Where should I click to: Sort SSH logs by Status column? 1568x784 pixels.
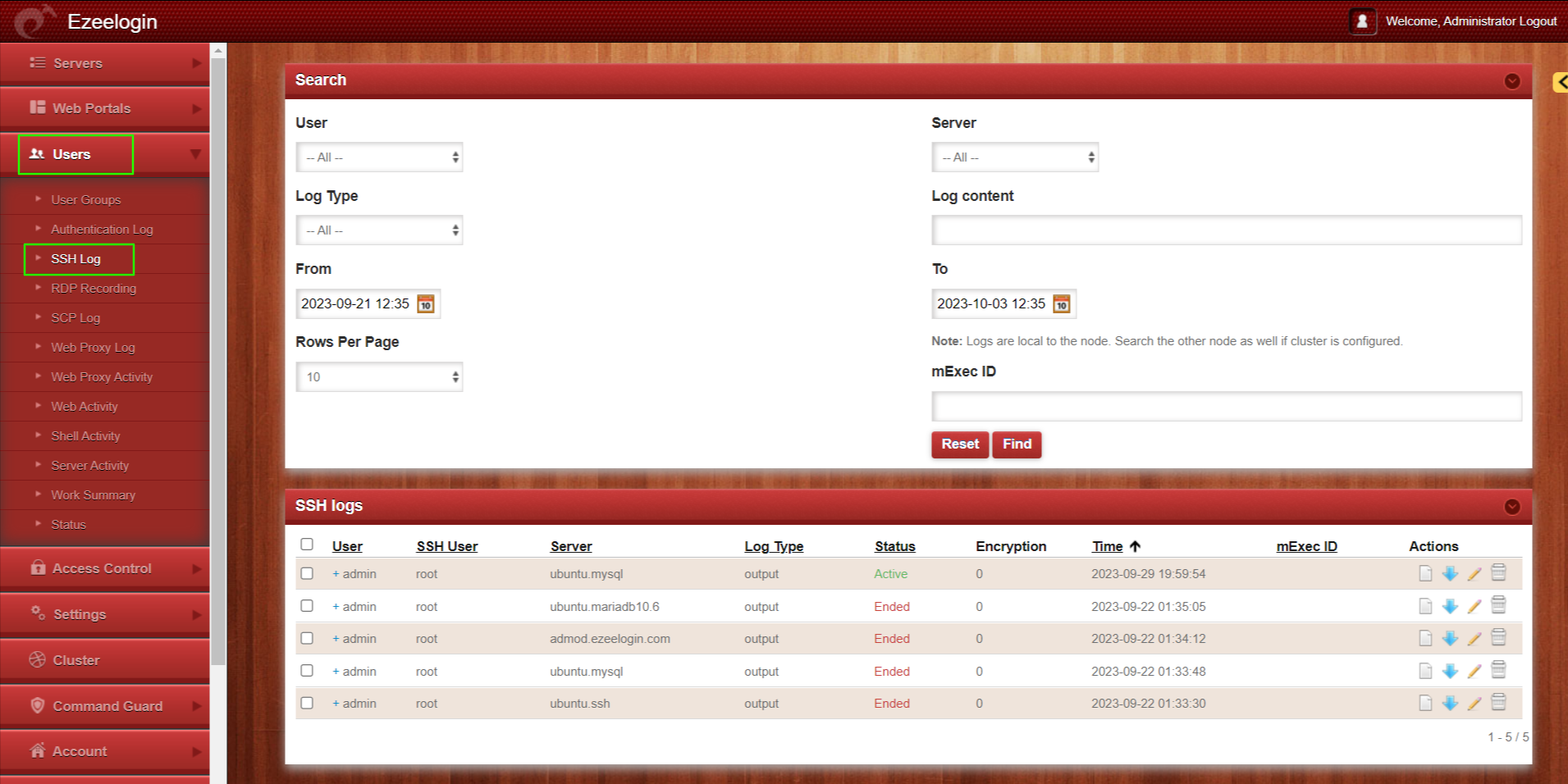pyautogui.click(x=894, y=546)
